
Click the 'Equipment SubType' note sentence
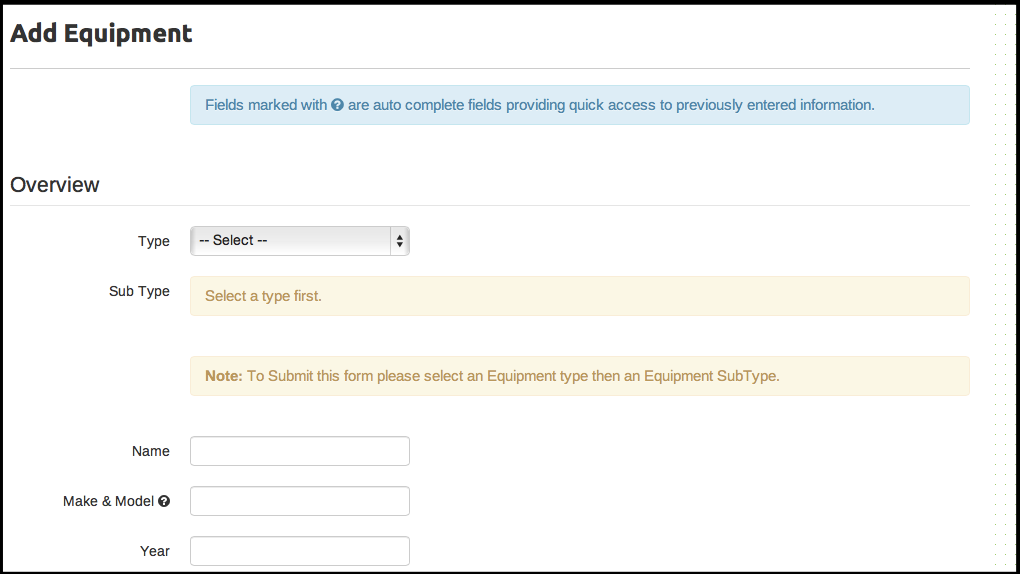(512, 376)
